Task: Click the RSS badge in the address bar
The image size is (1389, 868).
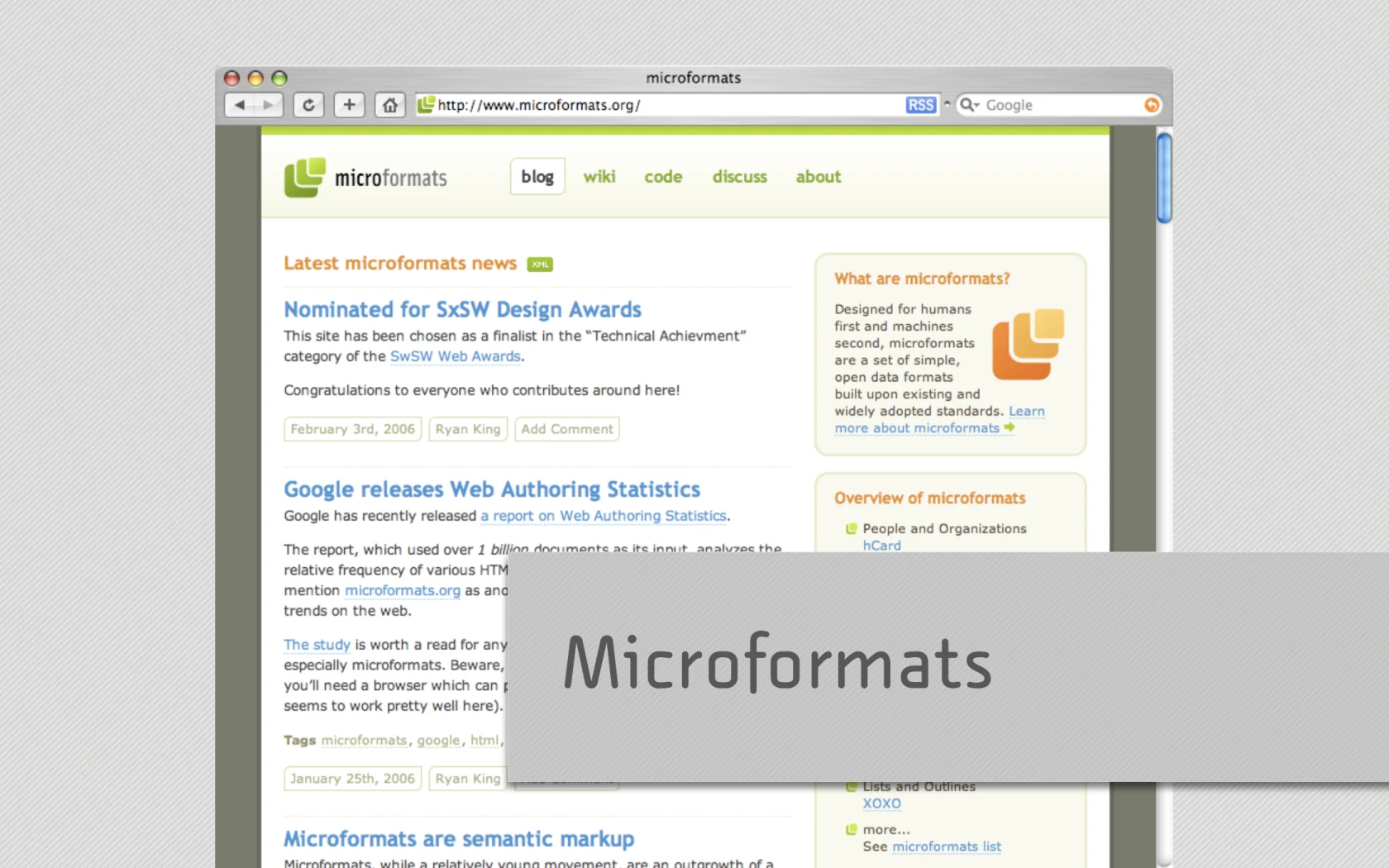Action: (920, 105)
